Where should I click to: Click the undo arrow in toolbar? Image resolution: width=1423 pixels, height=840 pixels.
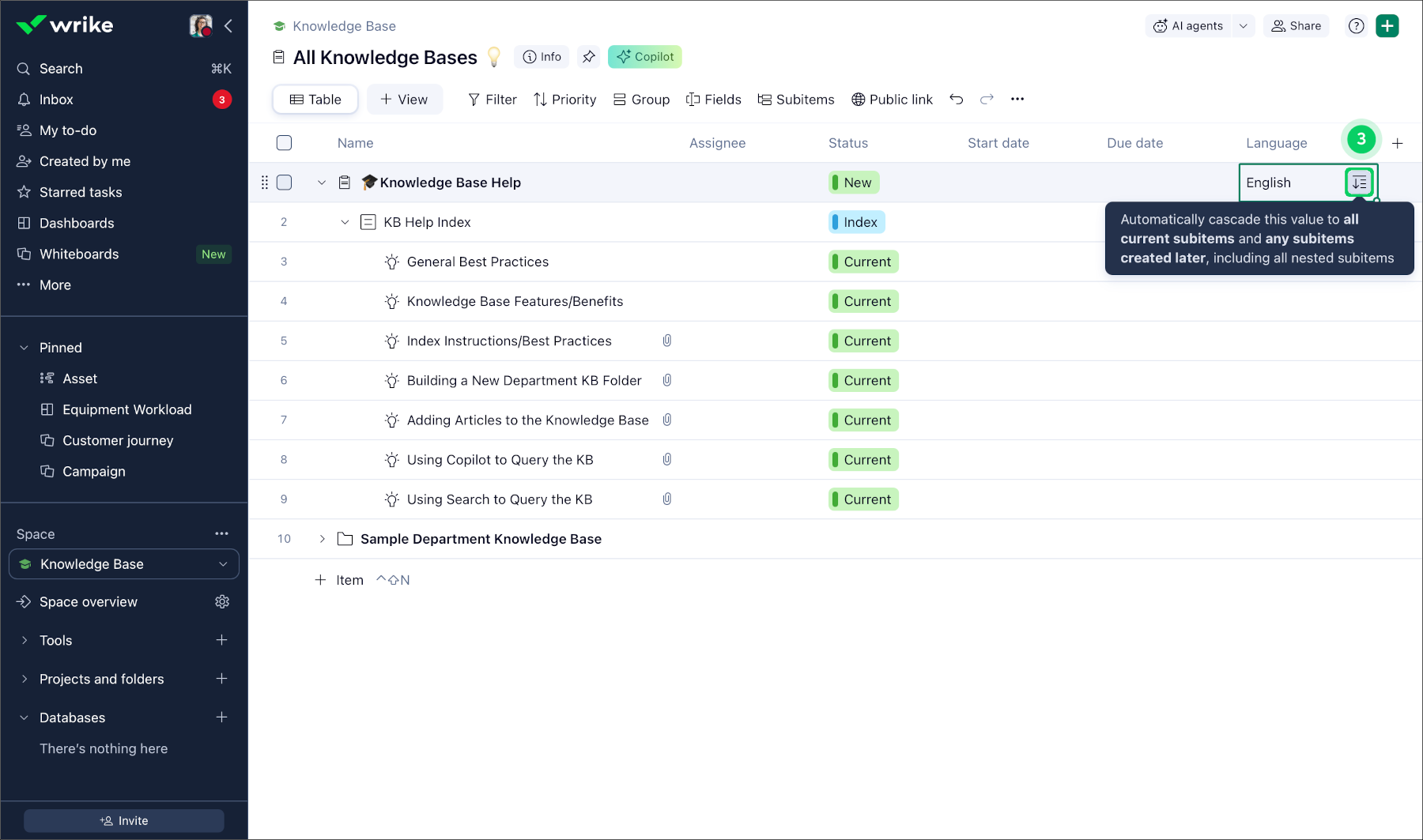(x=956, y=100)
